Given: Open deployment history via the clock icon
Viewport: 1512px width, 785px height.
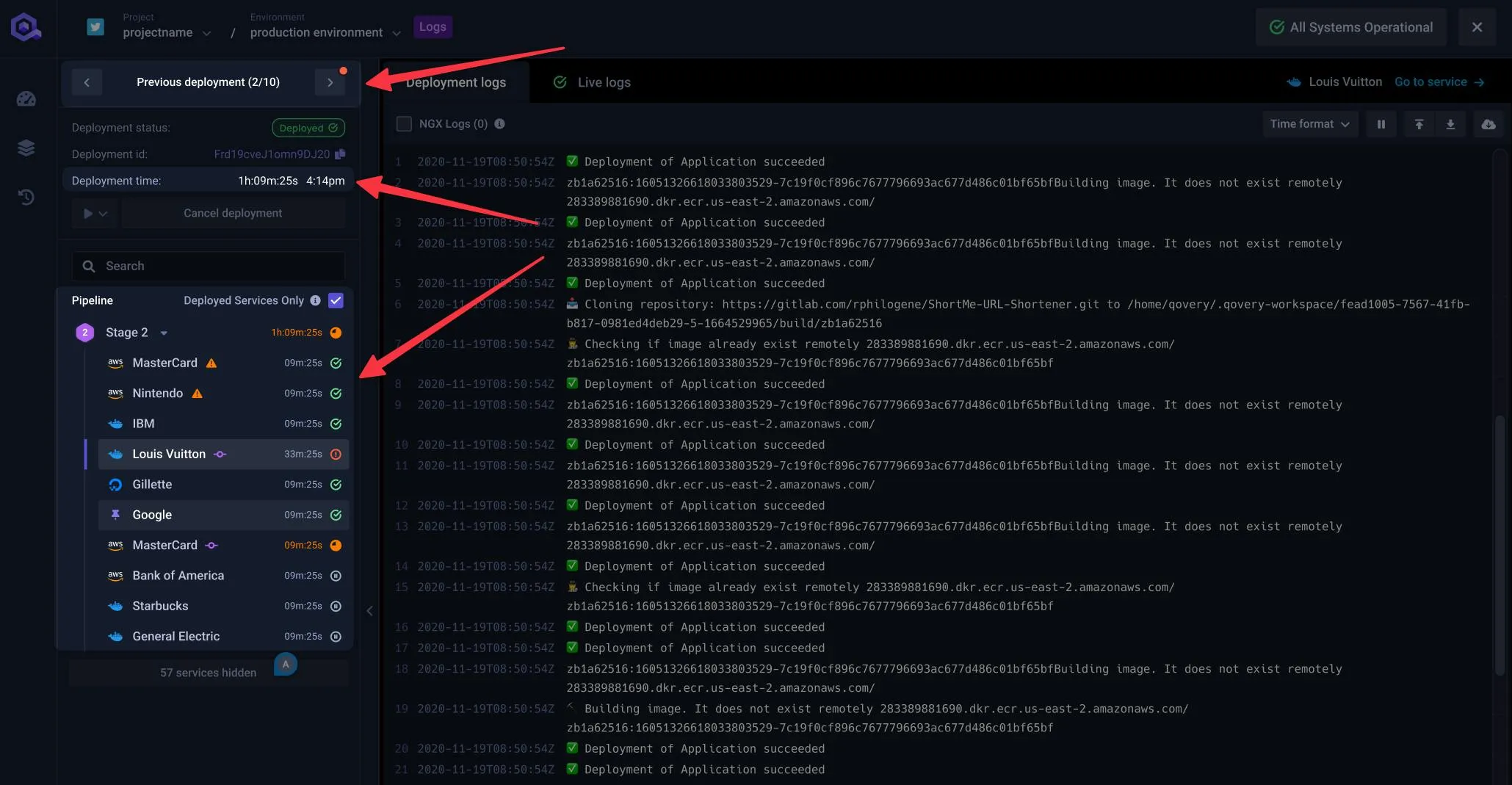Looking at the screenshot, I should [x=26, y=197].
